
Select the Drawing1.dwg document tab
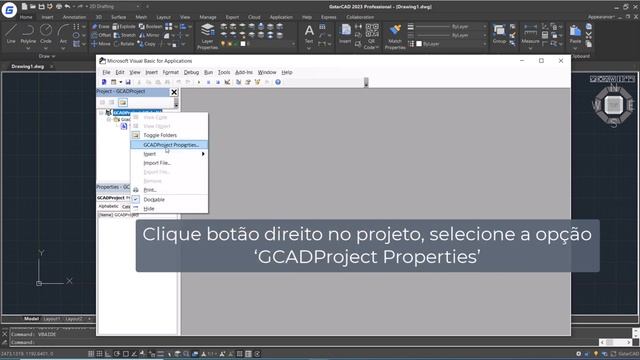click(x=27, y=66)
